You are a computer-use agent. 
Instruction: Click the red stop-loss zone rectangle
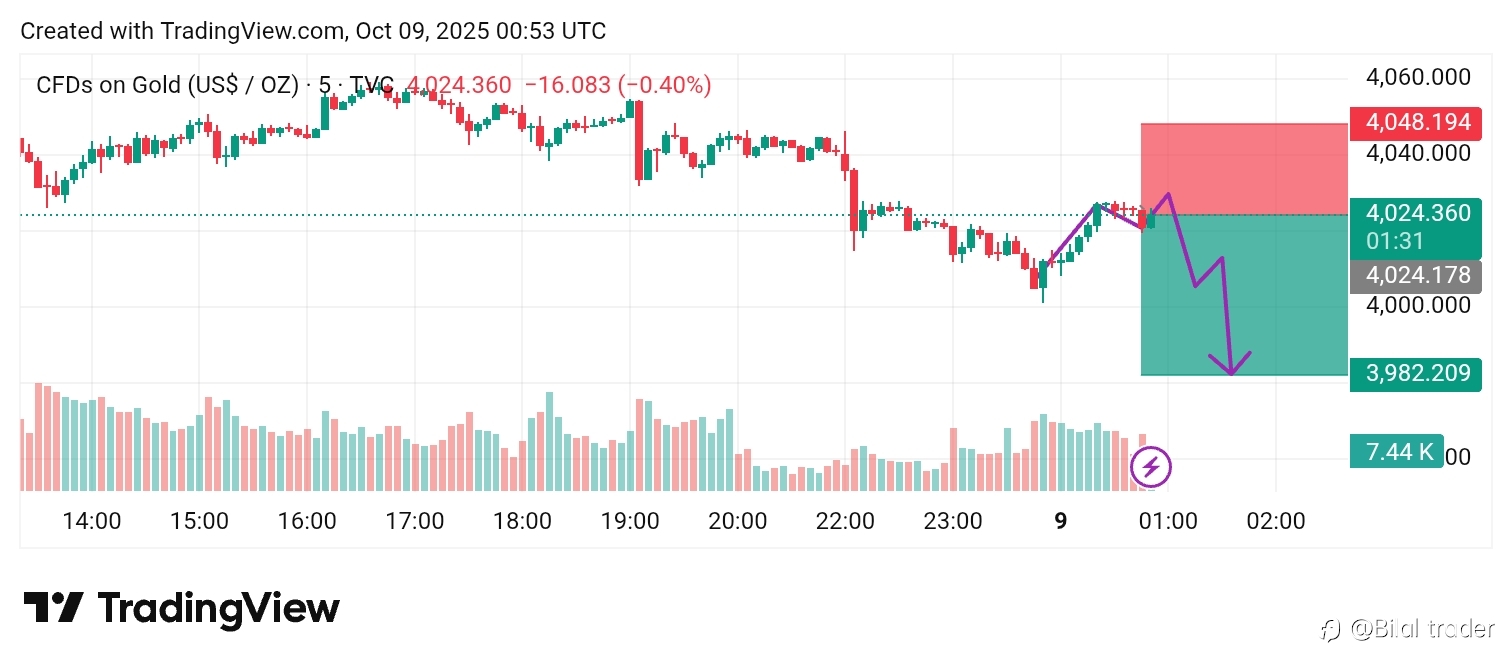pyautogui.click(x=1243, y=169)
